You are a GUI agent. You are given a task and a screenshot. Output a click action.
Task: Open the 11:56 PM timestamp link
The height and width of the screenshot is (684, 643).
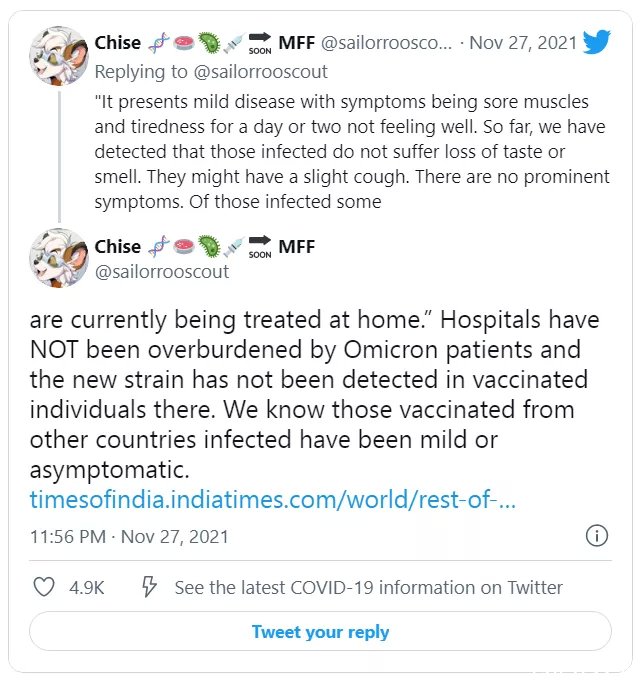129,537
